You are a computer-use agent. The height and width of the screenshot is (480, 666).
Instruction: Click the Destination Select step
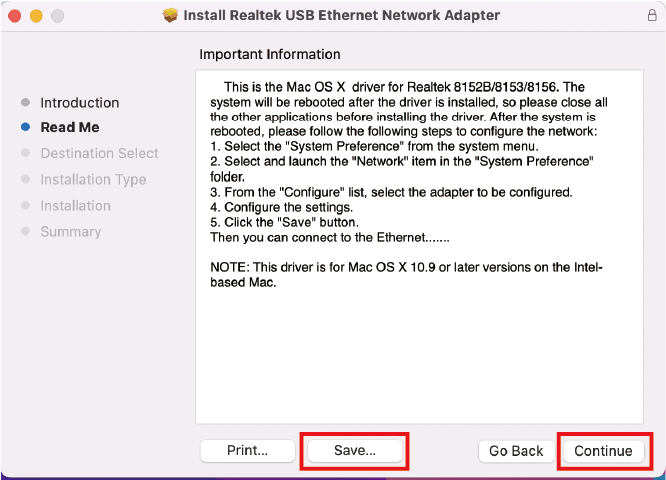99,153
